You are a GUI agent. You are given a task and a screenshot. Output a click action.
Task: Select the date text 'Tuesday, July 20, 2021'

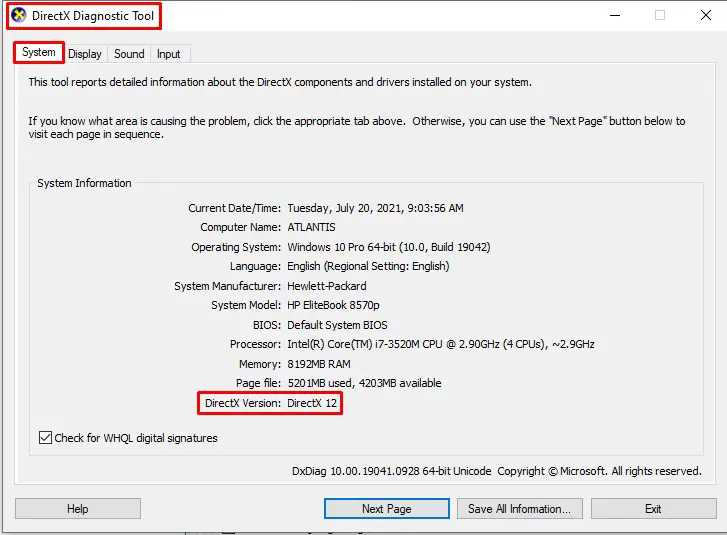coord(345,208)
